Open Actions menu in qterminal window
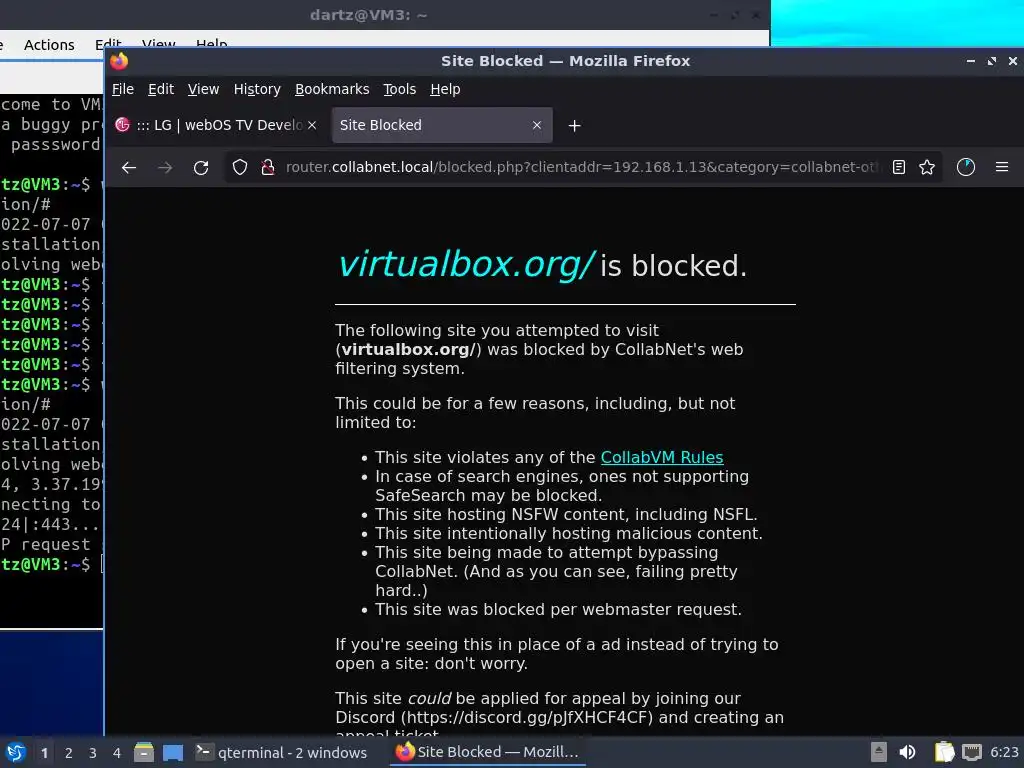1024x768 pixels. (x=49, y=45)
